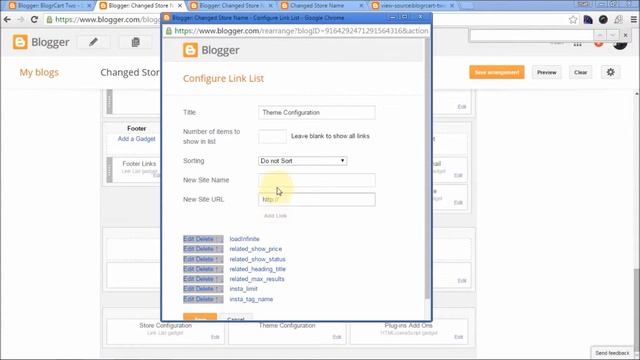The width and height of the screenshot is (640, 360).
Task: Open the Sorting dropdown
Action: pyautogui.click(x=302, y=161)
